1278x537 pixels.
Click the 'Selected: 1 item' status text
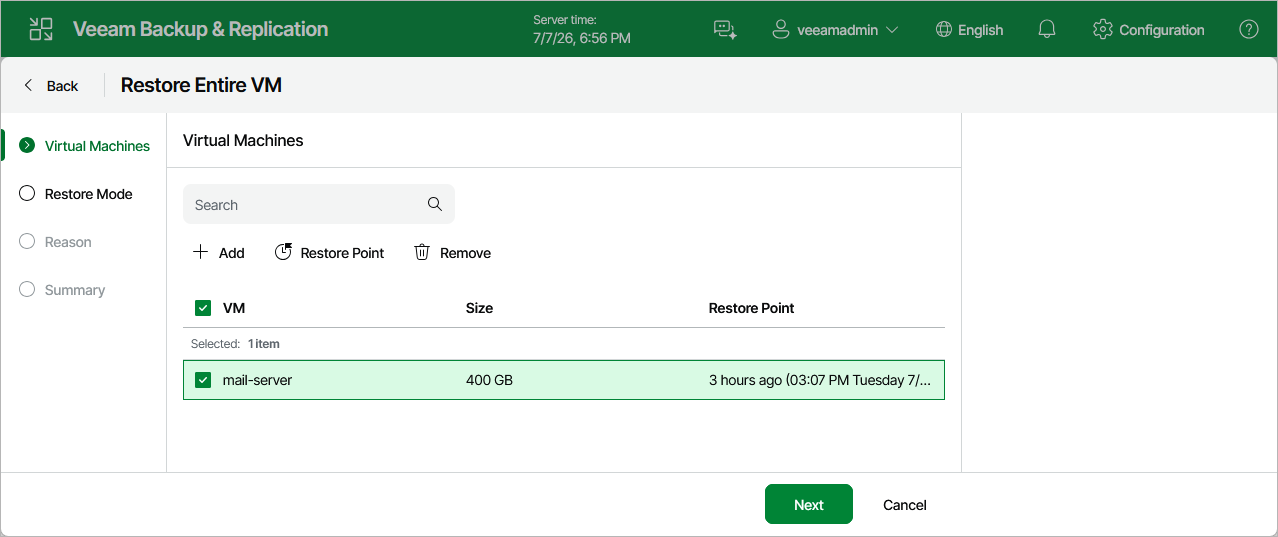tap(235, 343)
